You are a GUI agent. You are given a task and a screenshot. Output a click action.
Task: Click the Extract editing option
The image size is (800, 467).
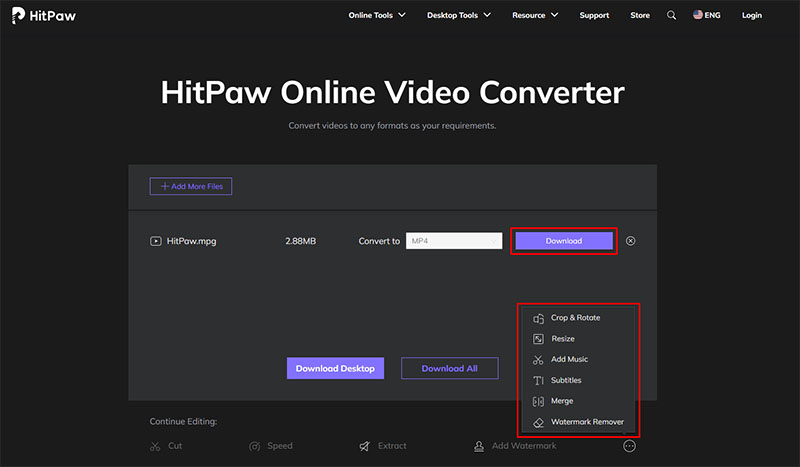coord(392,446)
